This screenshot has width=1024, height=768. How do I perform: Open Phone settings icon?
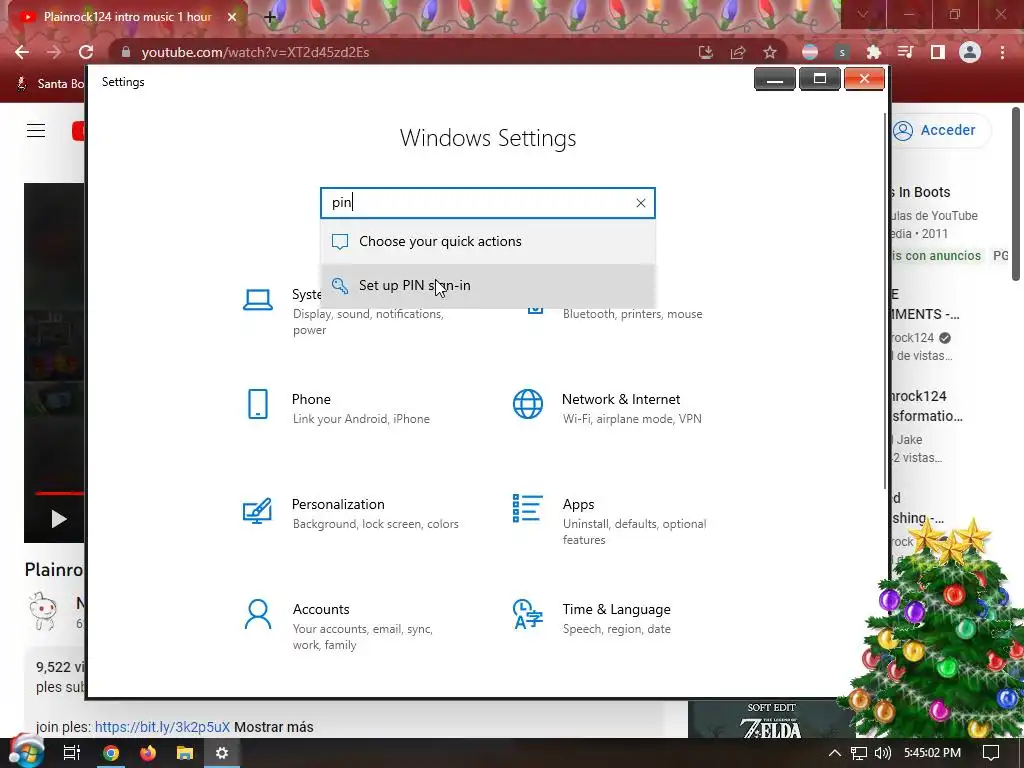click(x=258, y=404)
